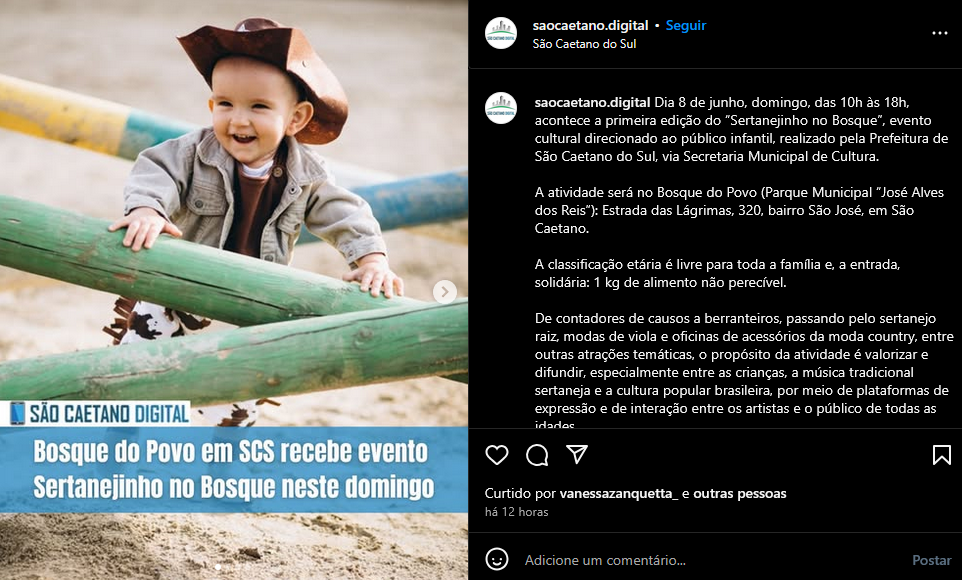Submit comment with the Postar button
The image size is (962, 580).
tap(931, 560)
